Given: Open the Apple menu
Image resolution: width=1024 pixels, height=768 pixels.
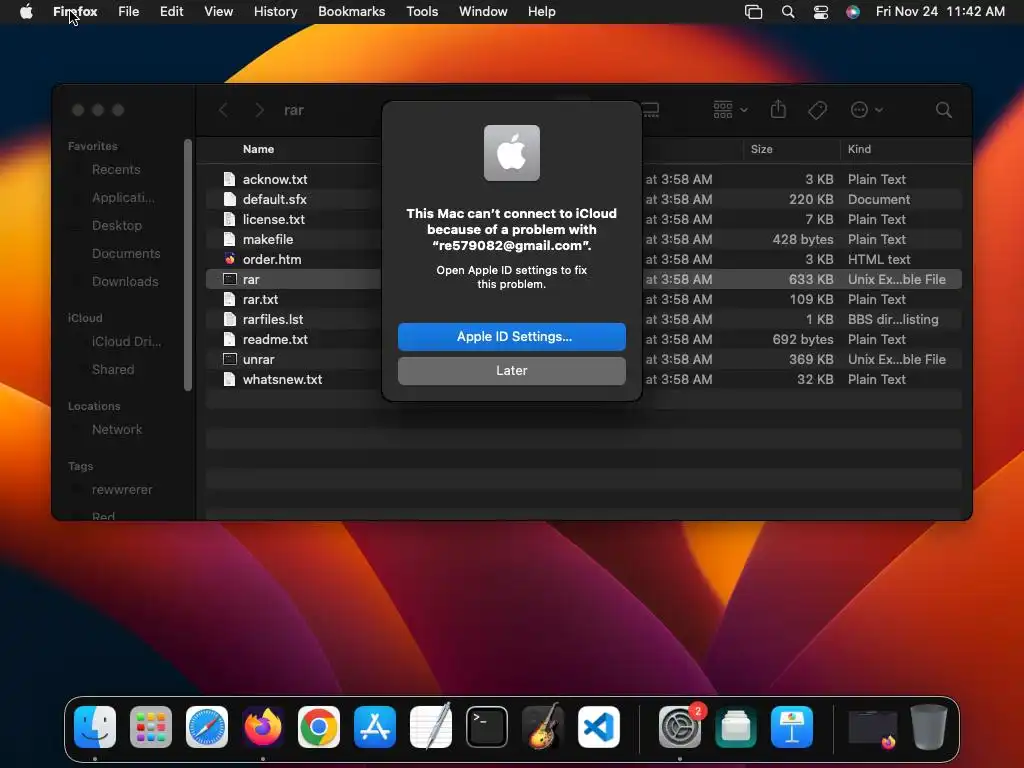Looking at the screenshot, I should click(26, 11).
